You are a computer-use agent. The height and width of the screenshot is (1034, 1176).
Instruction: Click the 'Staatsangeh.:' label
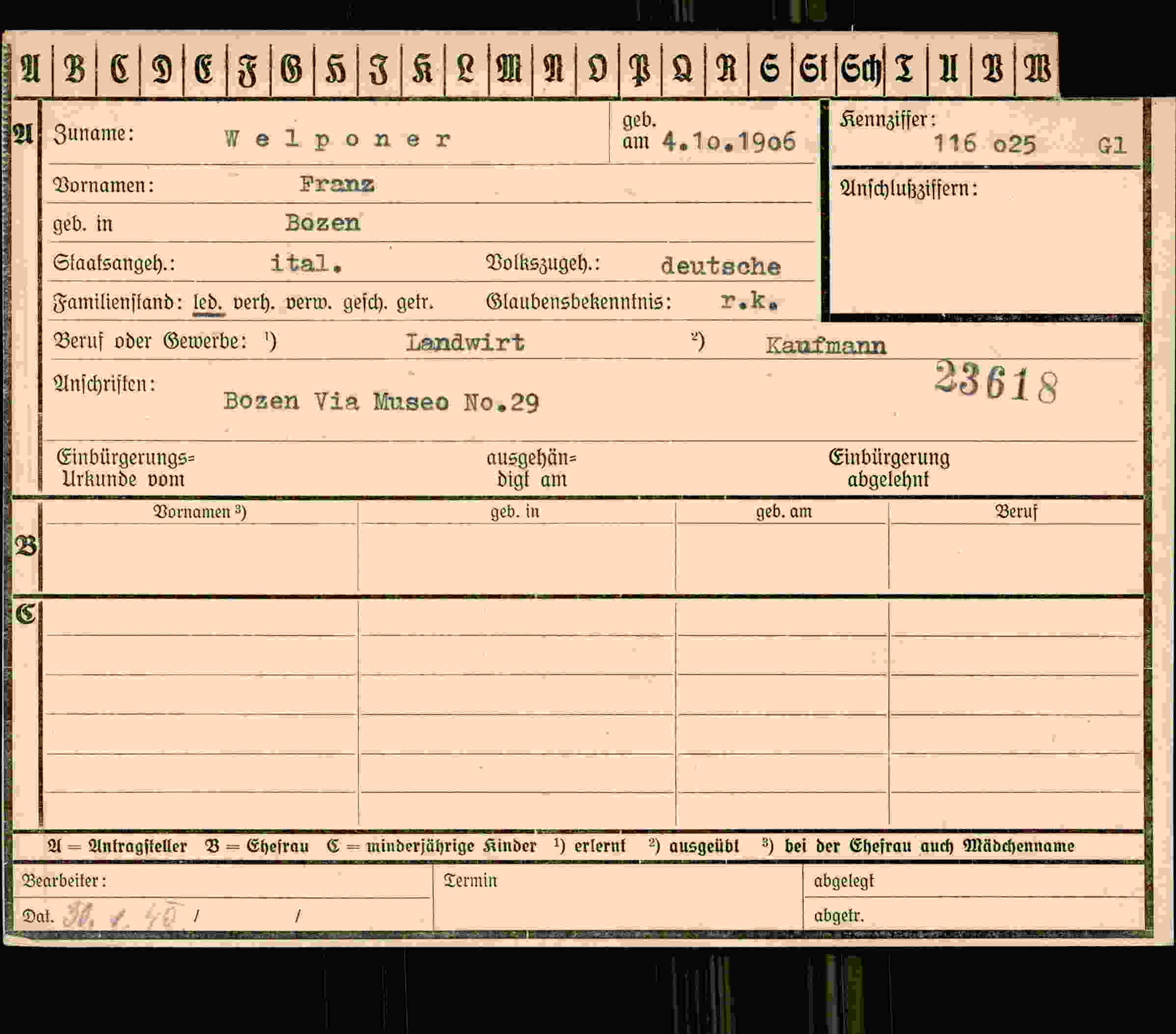[114, 264]
